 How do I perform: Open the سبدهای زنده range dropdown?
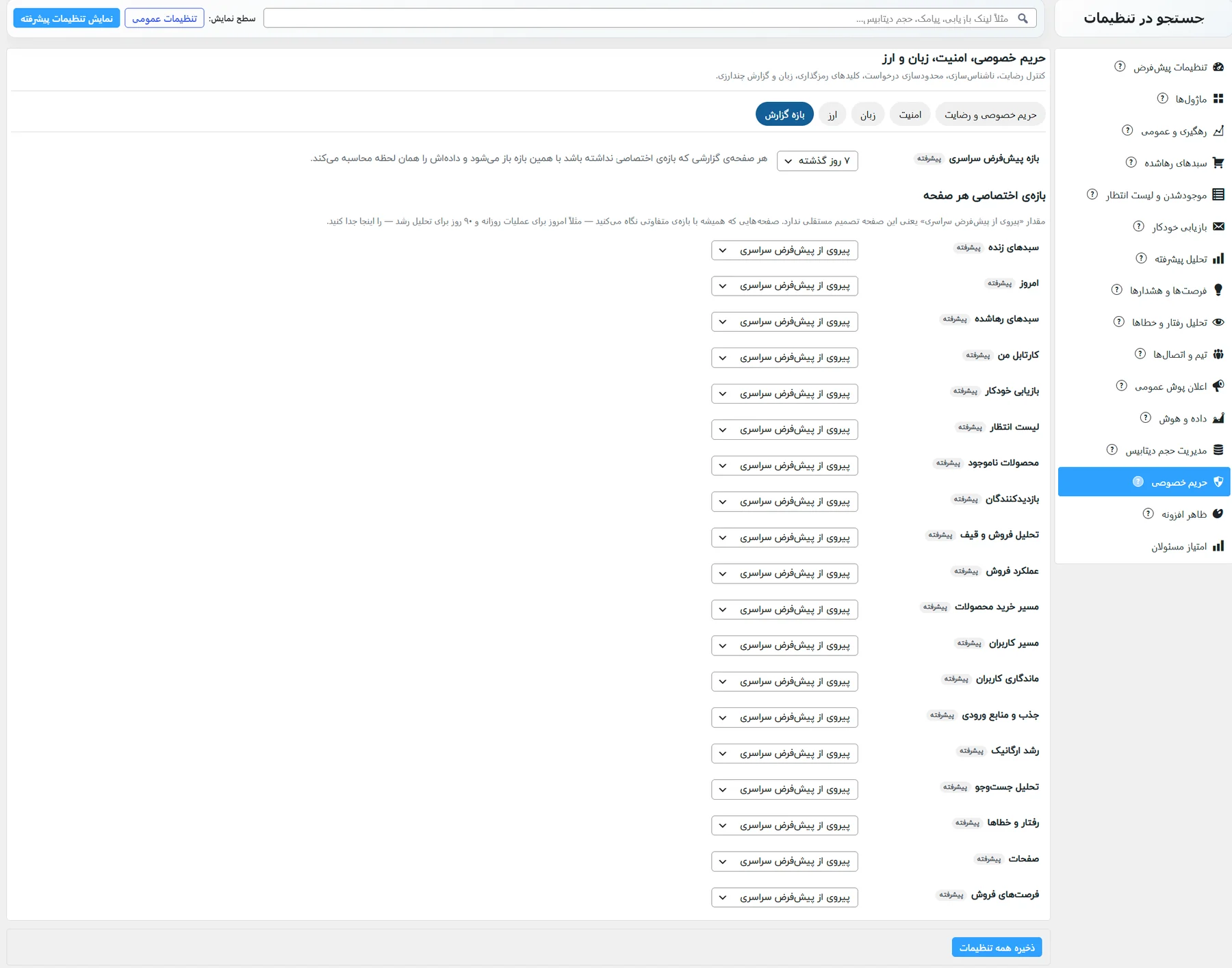(x=784, y=250)
